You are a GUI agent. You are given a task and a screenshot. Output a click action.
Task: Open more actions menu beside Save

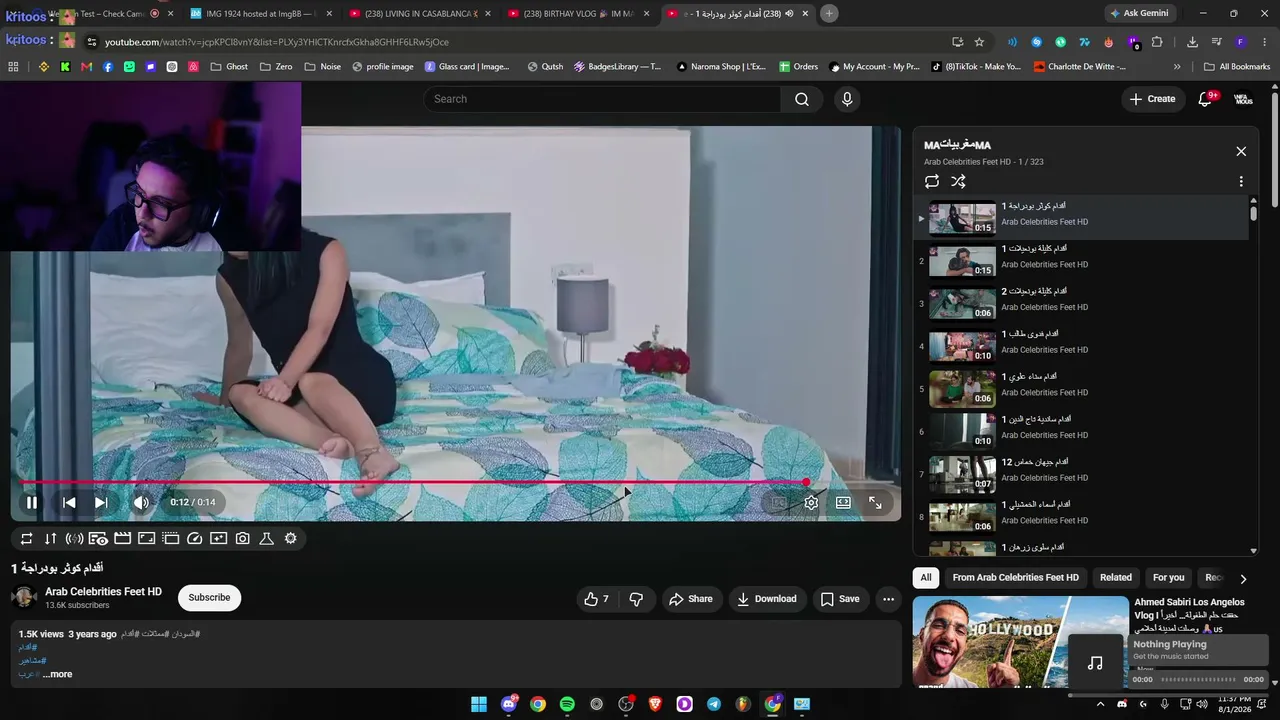[888, 599]
